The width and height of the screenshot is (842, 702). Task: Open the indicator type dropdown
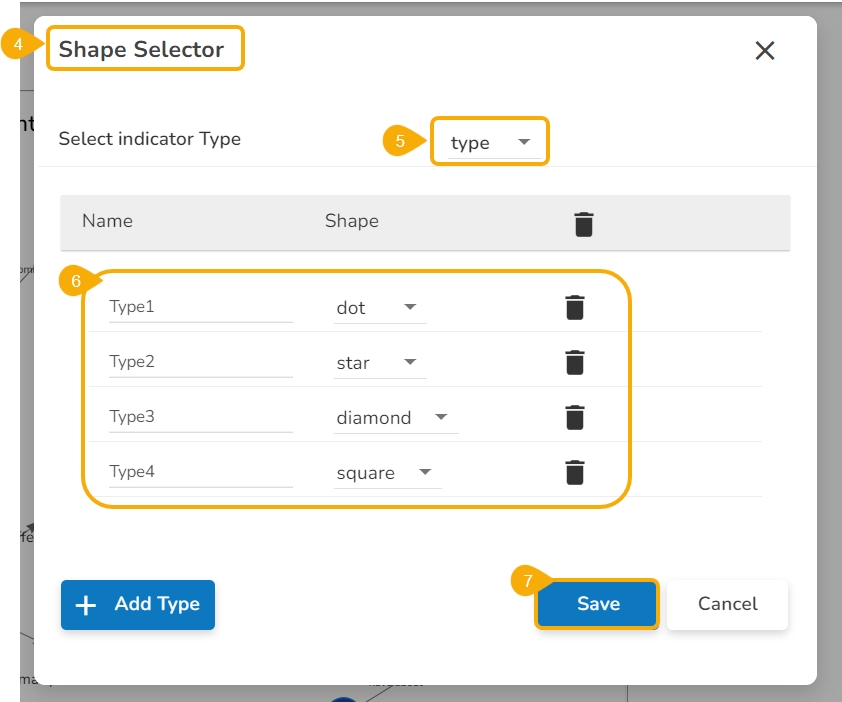tap(490, 143)
